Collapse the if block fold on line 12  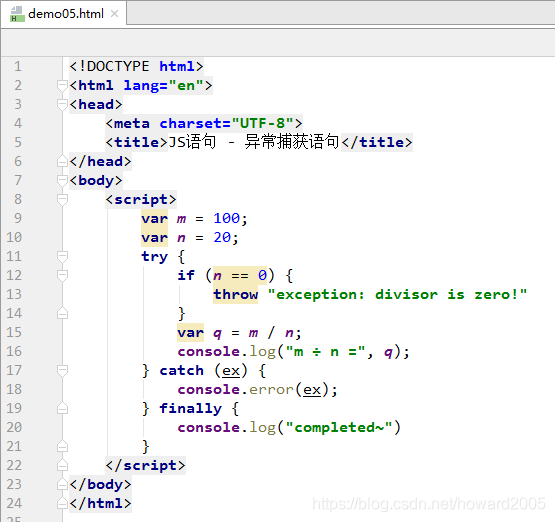pyautogui.click(x=62, y=275)
